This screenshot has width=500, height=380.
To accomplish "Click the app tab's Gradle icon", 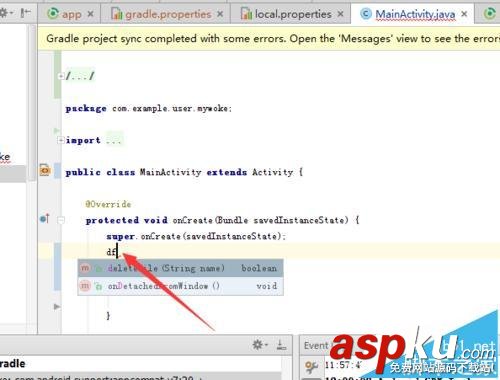I will pos(53,14).
